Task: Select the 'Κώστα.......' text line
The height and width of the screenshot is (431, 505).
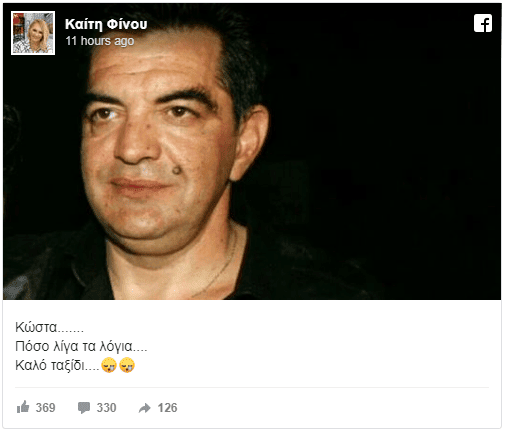Action: coord(49,327)
